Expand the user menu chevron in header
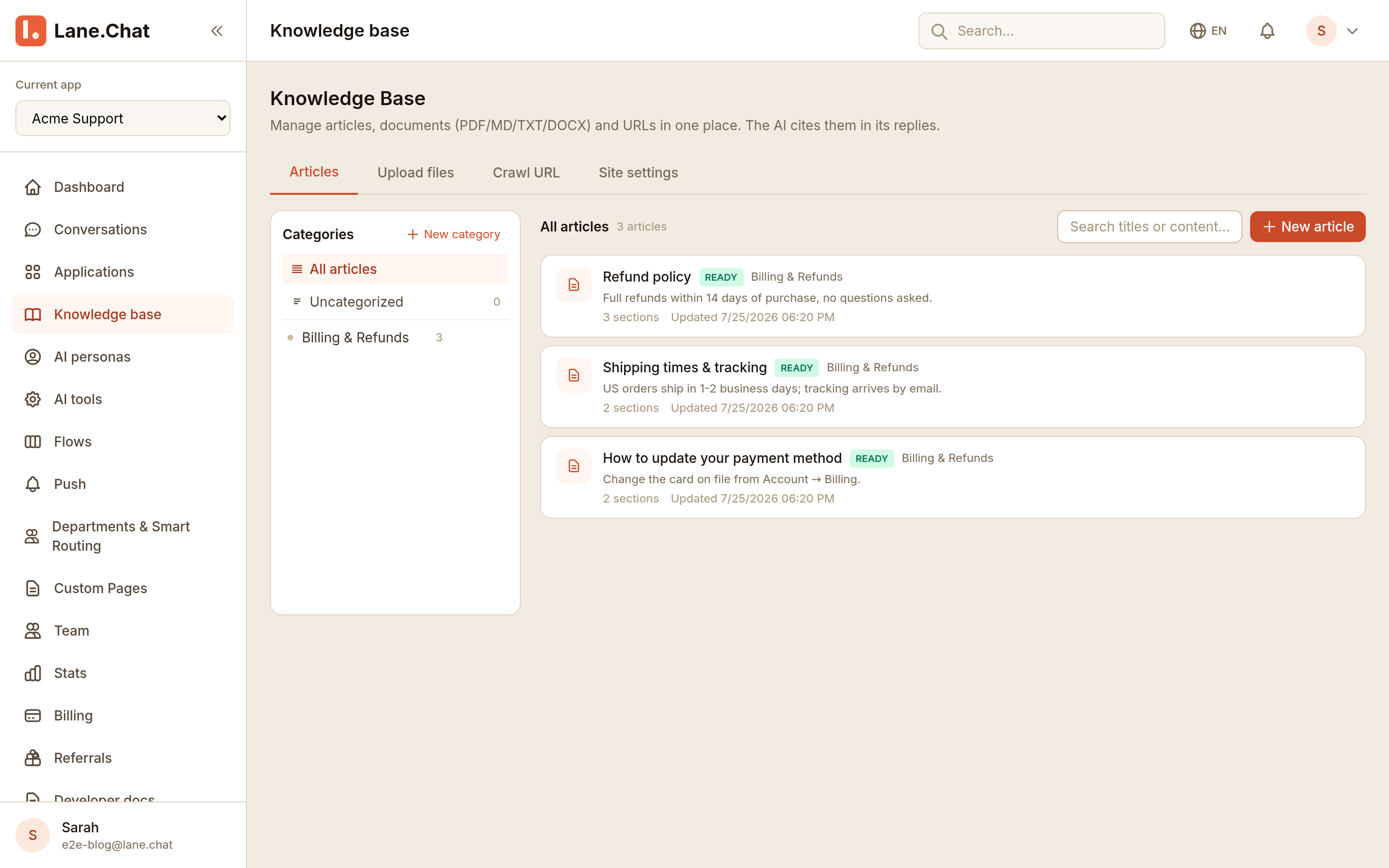 (1352, 31)
